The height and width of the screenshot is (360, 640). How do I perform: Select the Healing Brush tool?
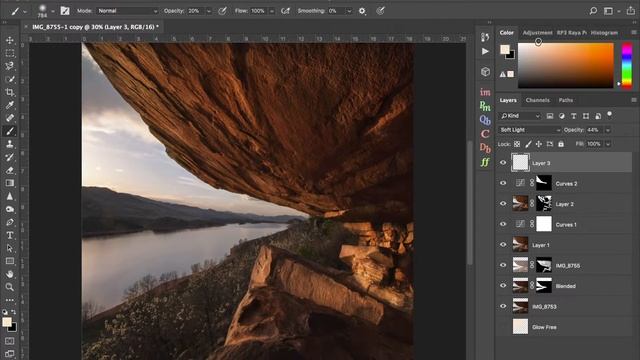click(x=9, y=118)
